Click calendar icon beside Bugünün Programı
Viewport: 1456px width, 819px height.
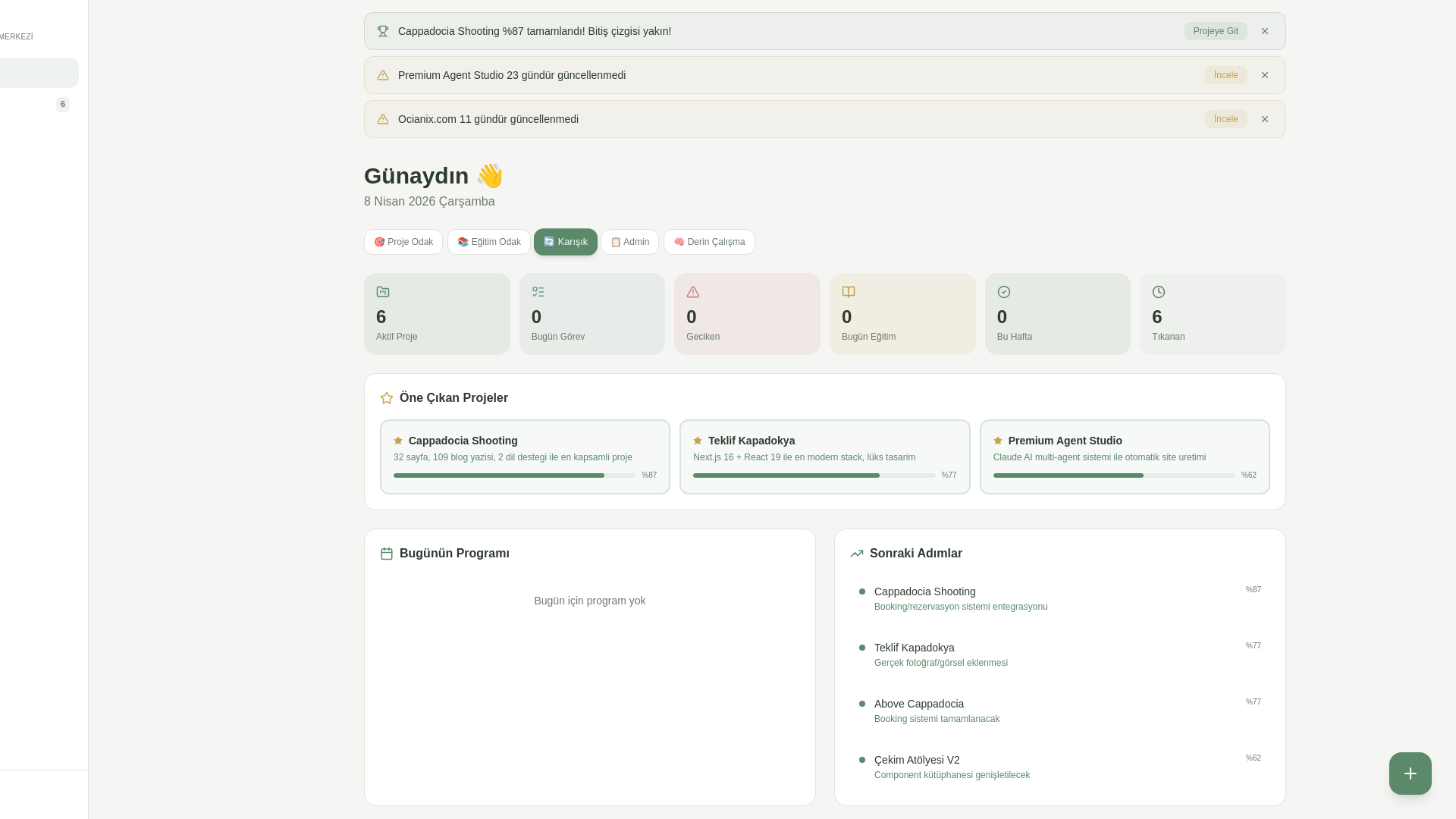click(x=387, y=554)
